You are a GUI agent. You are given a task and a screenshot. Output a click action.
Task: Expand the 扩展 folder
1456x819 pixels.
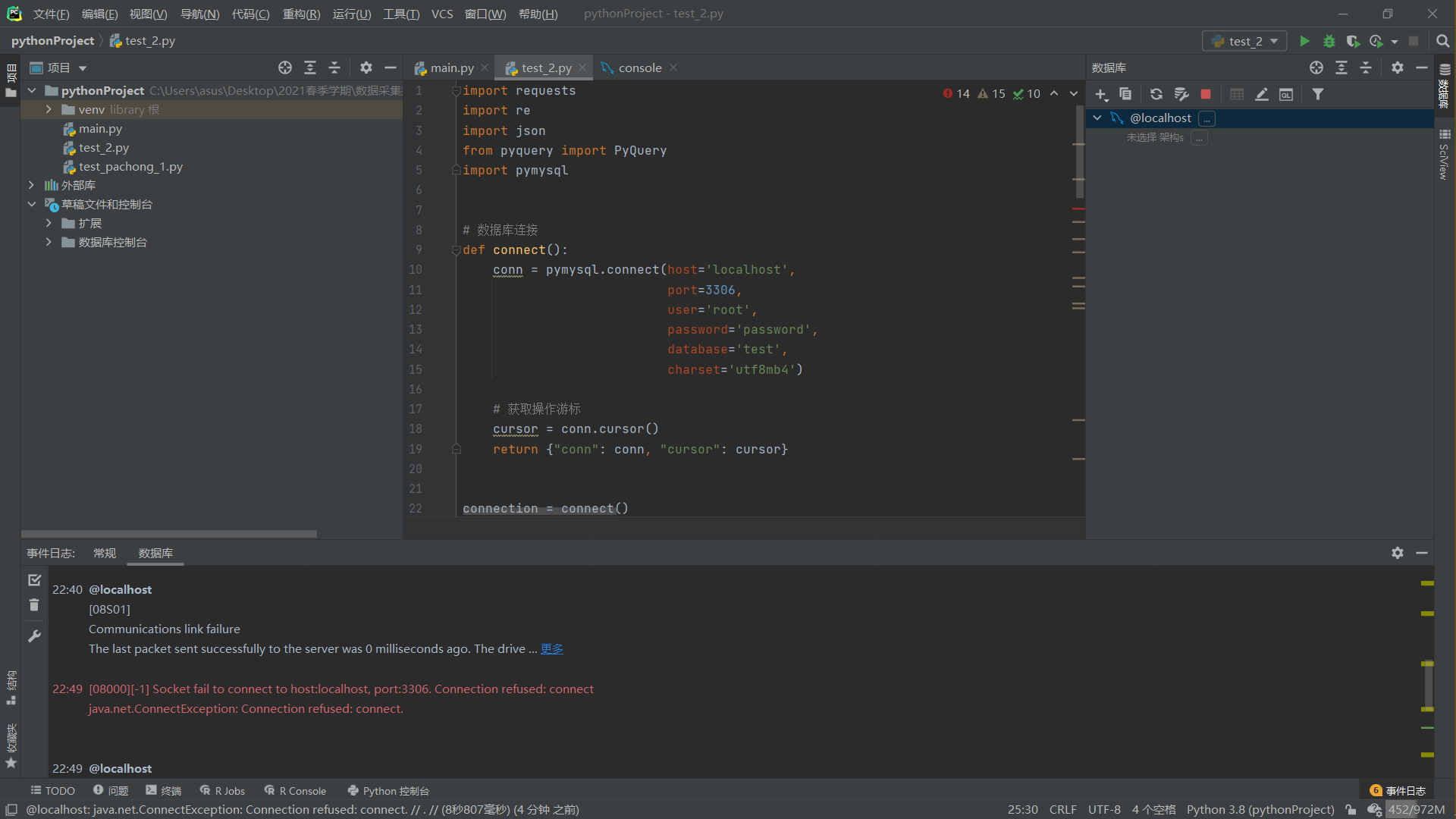49,223
